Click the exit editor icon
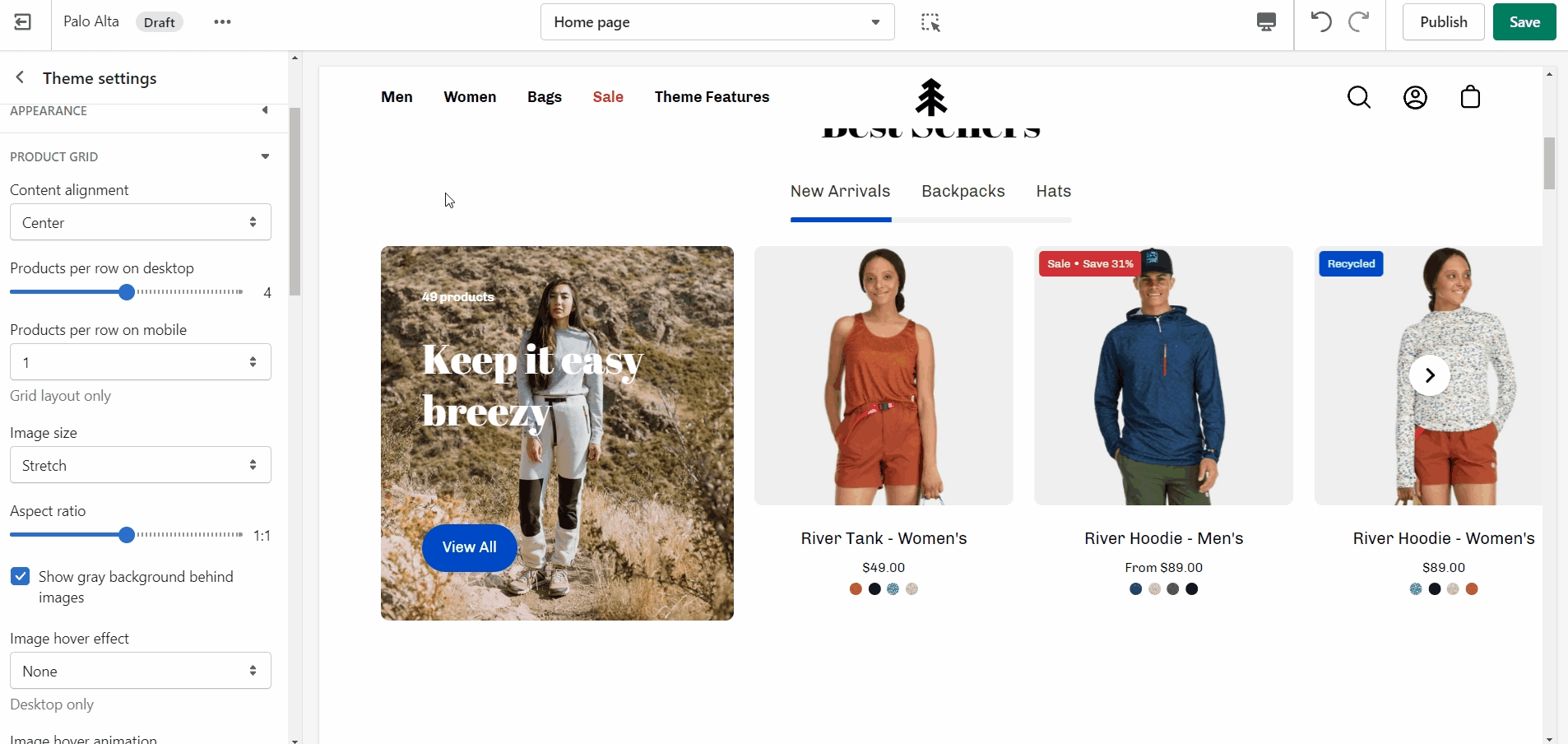Image resolution: width=1568 pixels, height=744 pixels. pos(23,22)
